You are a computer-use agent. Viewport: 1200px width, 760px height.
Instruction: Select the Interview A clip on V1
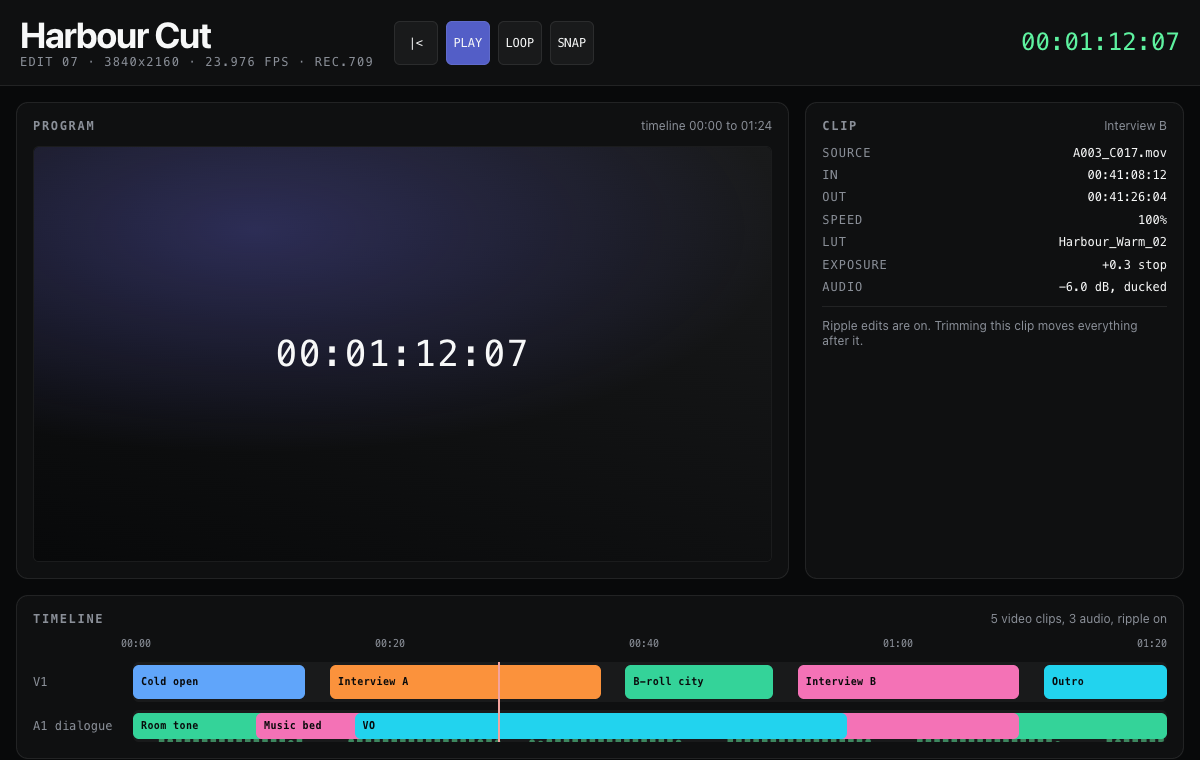tap(465, 682)
